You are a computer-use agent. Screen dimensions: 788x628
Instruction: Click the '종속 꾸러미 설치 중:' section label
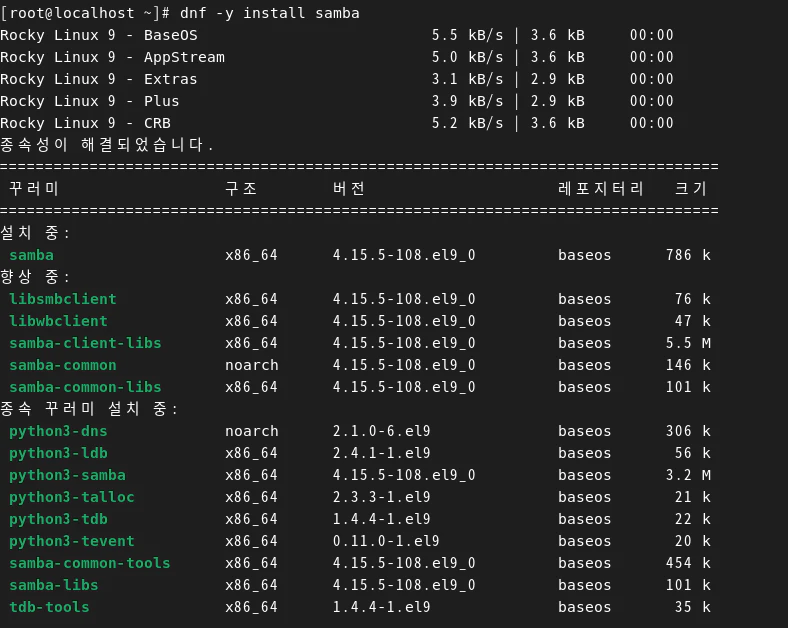click(x=89, y=409)
